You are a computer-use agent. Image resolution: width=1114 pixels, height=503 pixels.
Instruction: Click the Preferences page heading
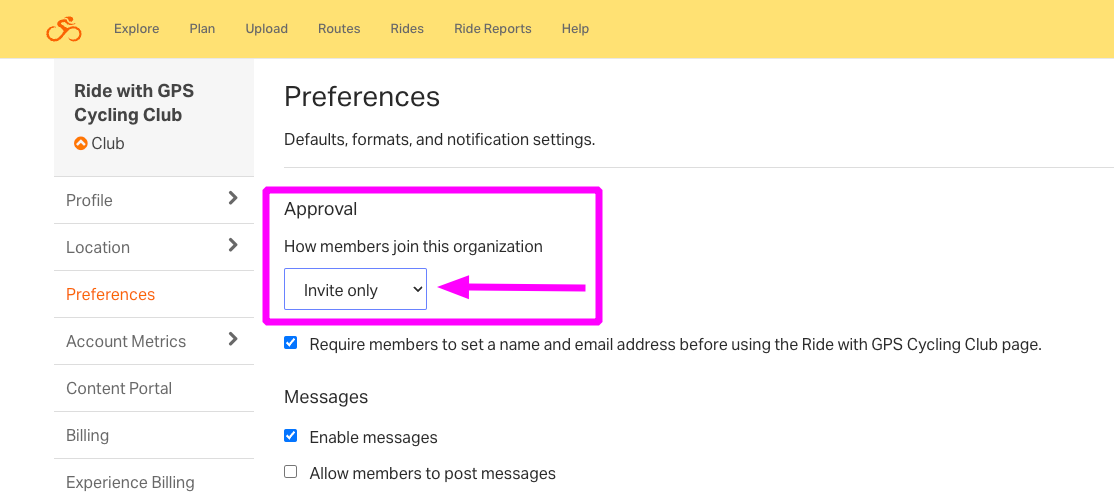pos(362,97)
